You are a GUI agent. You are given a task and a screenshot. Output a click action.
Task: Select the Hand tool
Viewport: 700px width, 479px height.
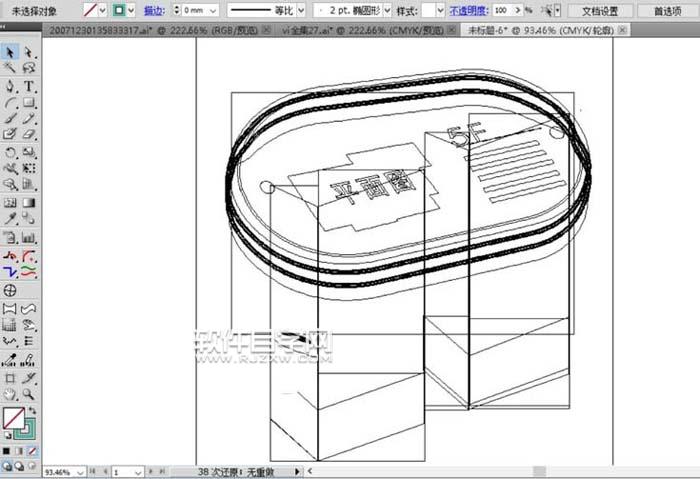(x=10, y=394)
